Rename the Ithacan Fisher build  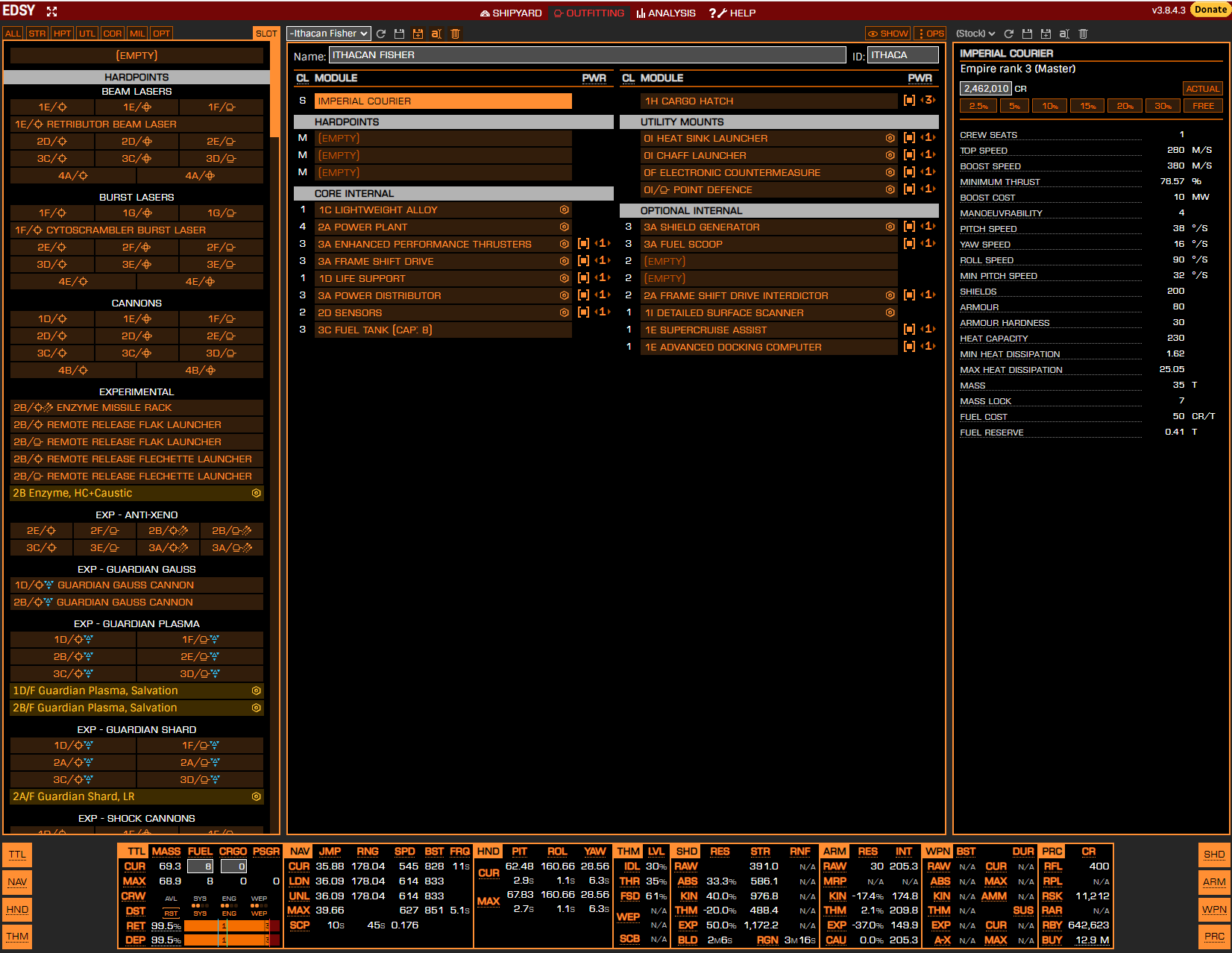(436, 34)
